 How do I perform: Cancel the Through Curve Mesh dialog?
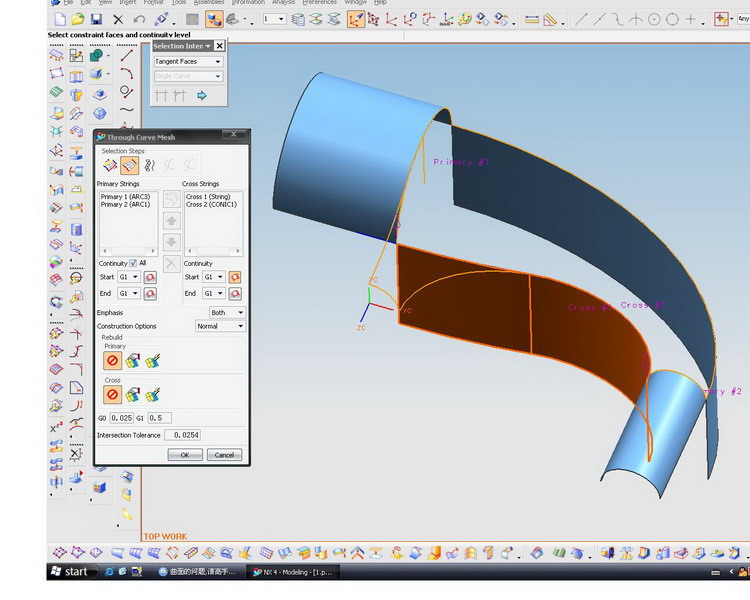tap(224, 455)
